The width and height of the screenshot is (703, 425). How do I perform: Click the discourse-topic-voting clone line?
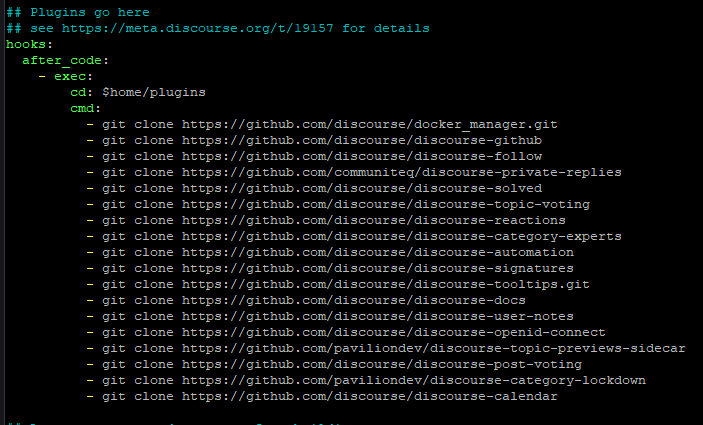pos(338,204)
